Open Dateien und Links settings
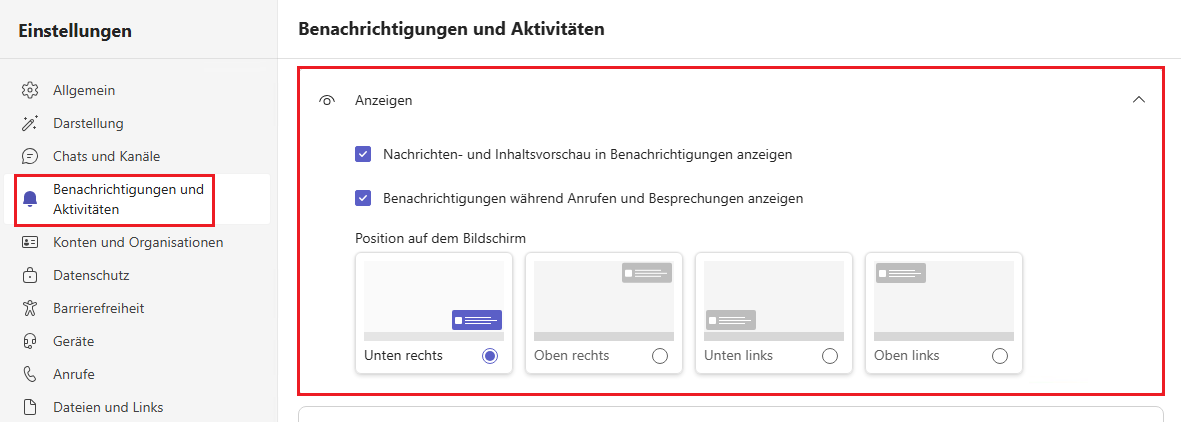1181x422 pixels. pos(108,407)
